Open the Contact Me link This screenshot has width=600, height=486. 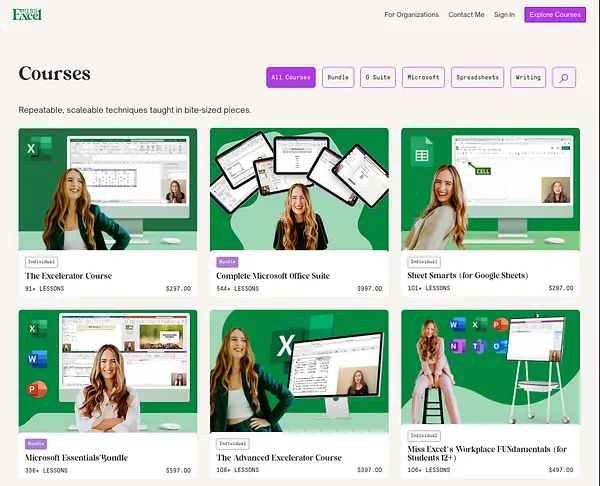coord(466,15)
